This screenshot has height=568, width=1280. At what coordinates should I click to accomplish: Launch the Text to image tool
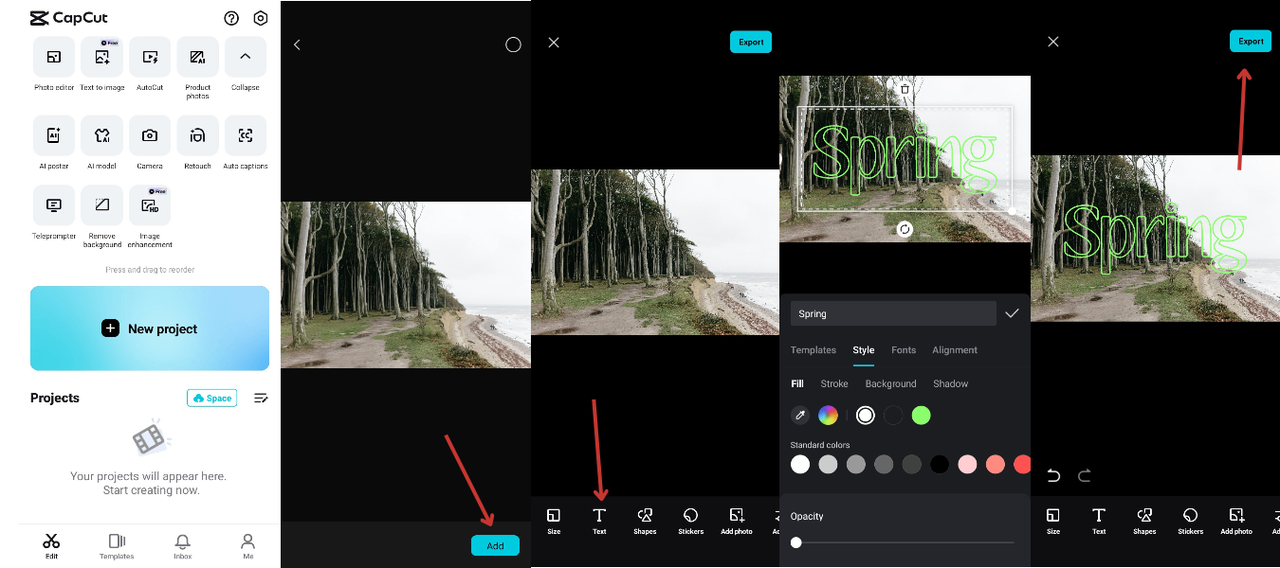(x=102, y=57)
